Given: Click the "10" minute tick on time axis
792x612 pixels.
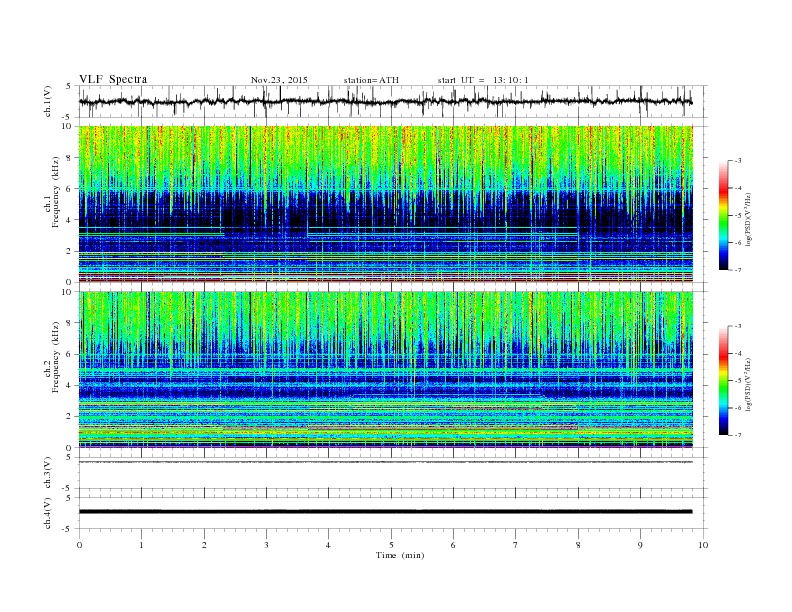Looking at the screenshot, I should pyautogui.click(x=703, y=545).
